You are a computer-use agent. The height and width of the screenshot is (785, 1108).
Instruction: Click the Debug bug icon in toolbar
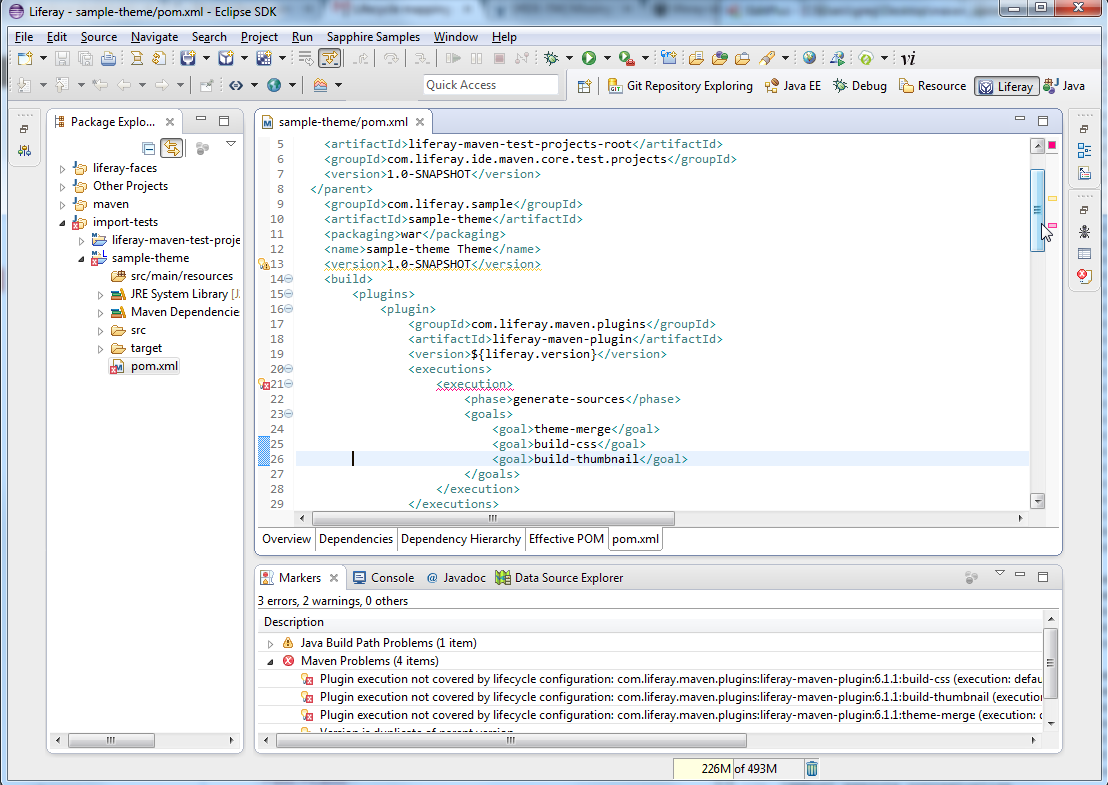coord(551,59)
